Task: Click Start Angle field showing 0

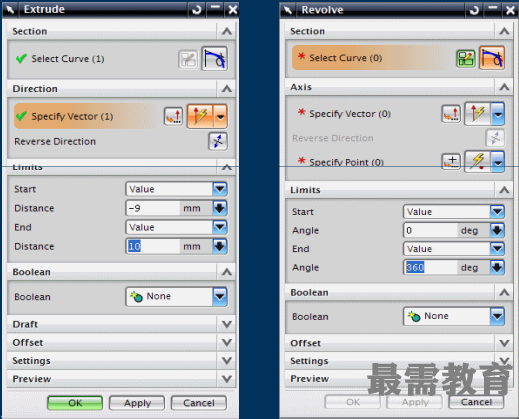Action: pos(430,230)
